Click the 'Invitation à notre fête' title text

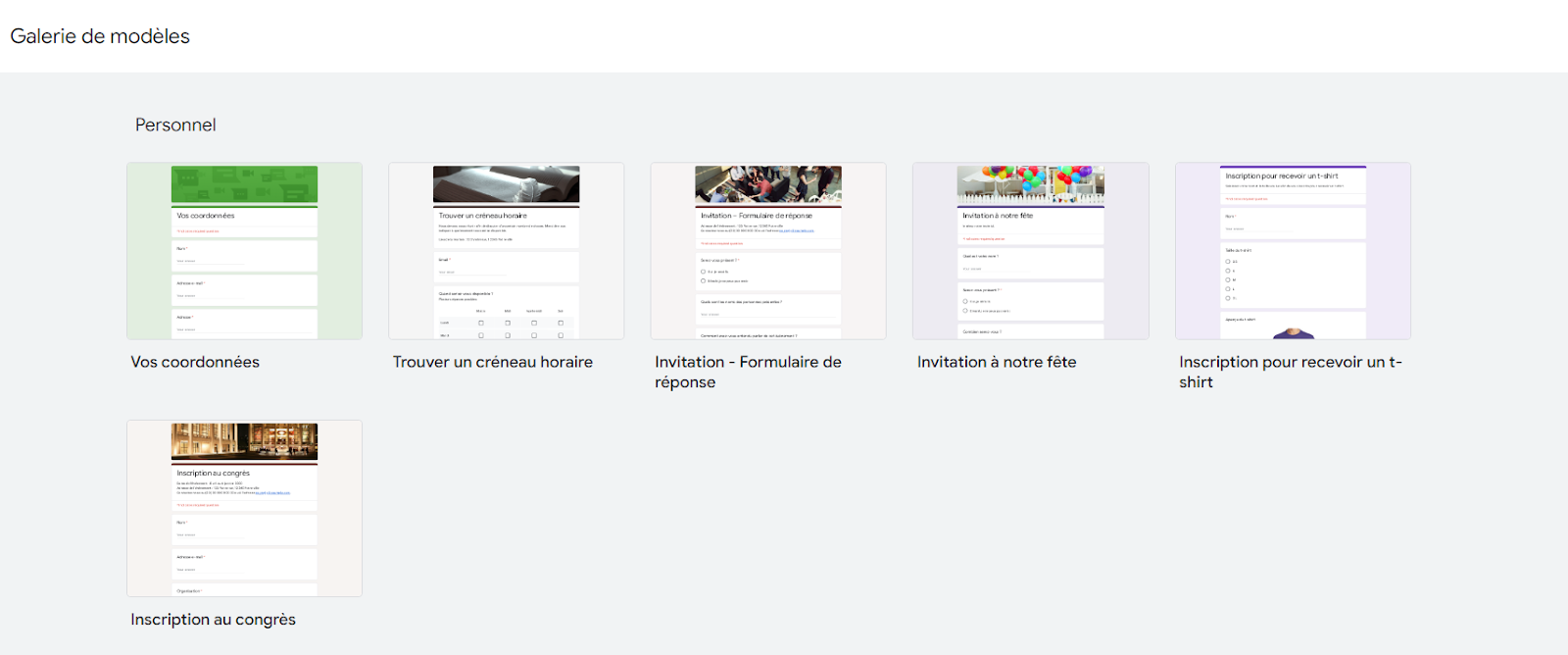point(997,362)
